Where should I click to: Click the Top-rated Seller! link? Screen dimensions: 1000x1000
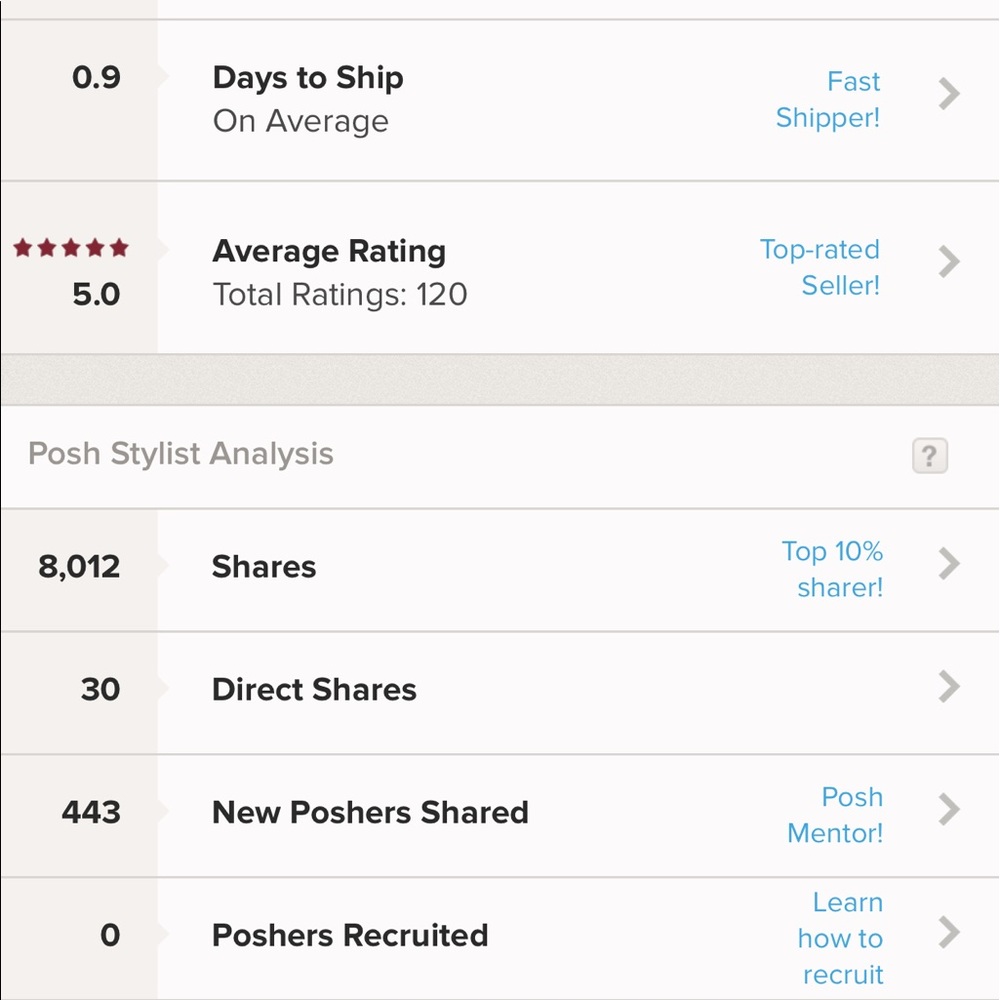click(x=820, y=267)
